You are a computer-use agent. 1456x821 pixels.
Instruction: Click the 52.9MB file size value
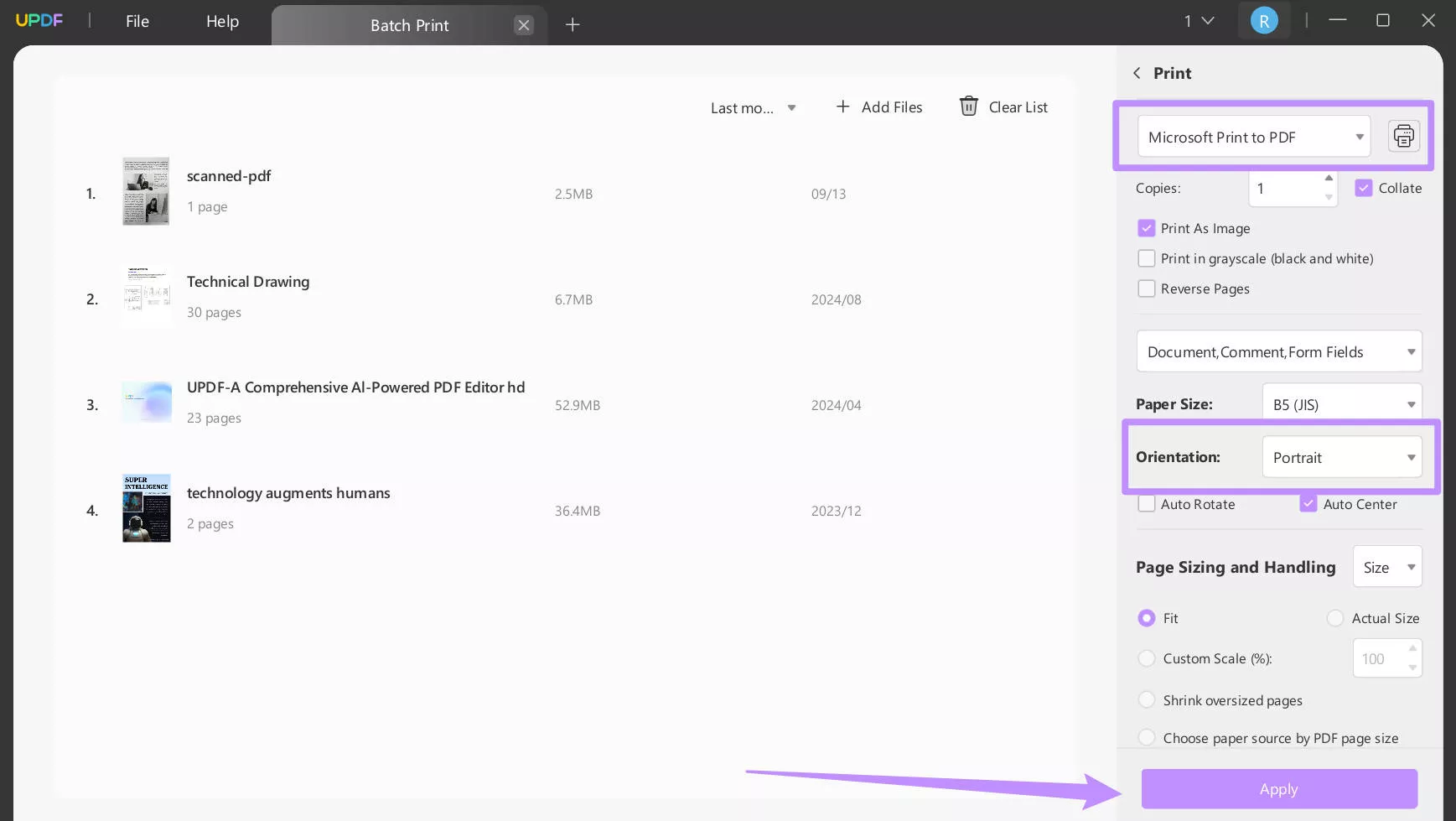(578, 405)
